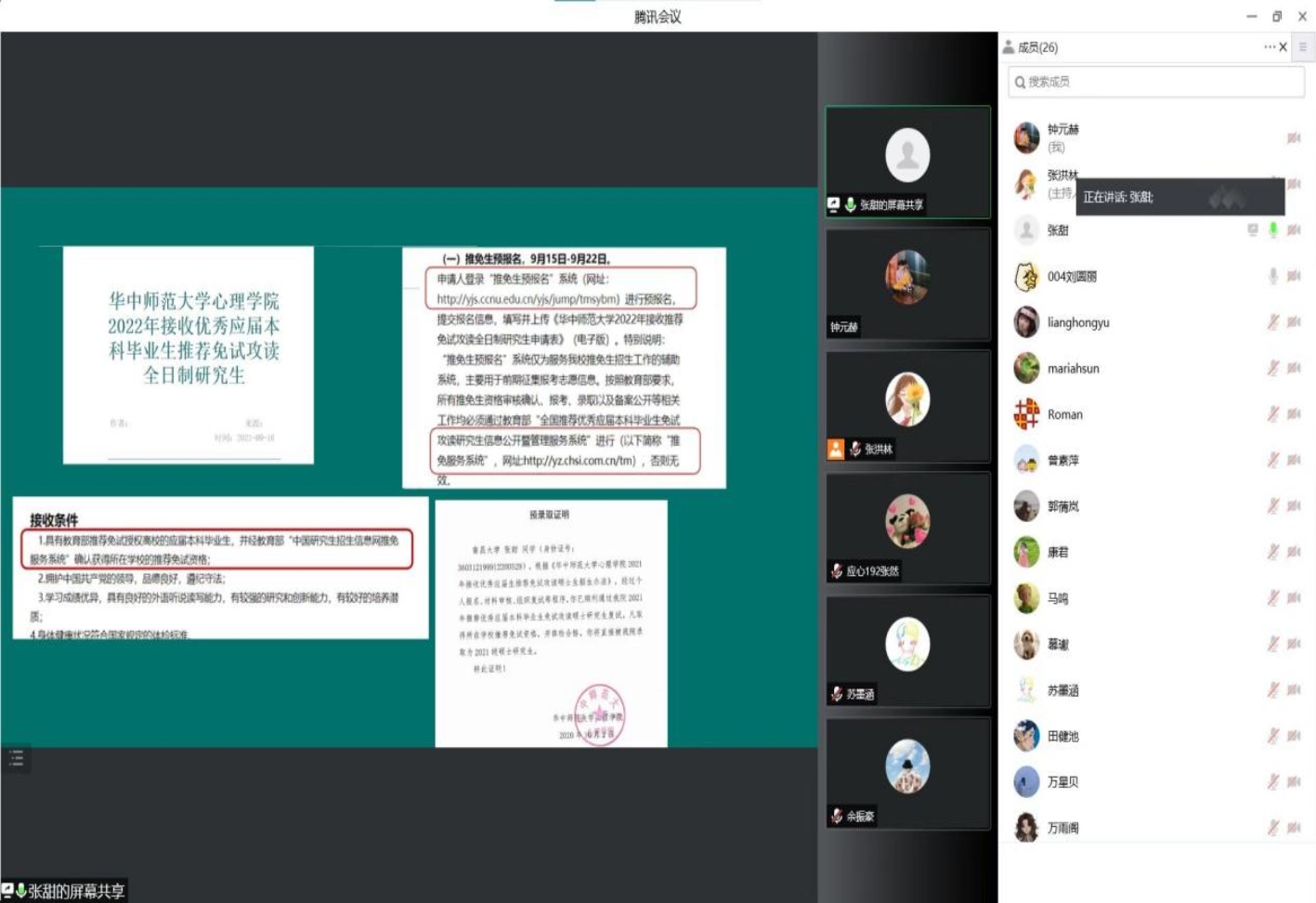
Task: Unmute the microphone in the 万星贝 row
Action: pos(1273,781)
